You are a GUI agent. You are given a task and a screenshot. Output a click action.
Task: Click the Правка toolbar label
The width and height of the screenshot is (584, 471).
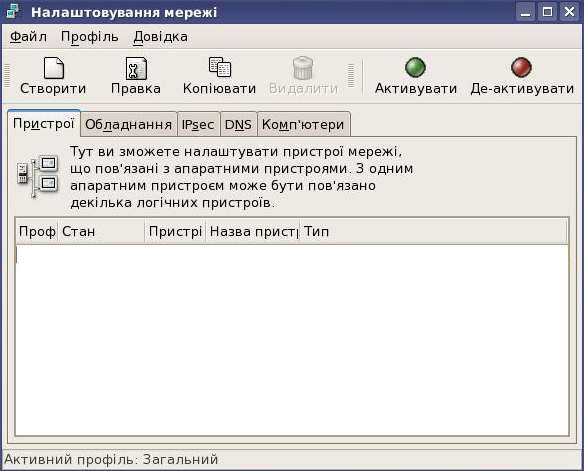click(136, 89)
